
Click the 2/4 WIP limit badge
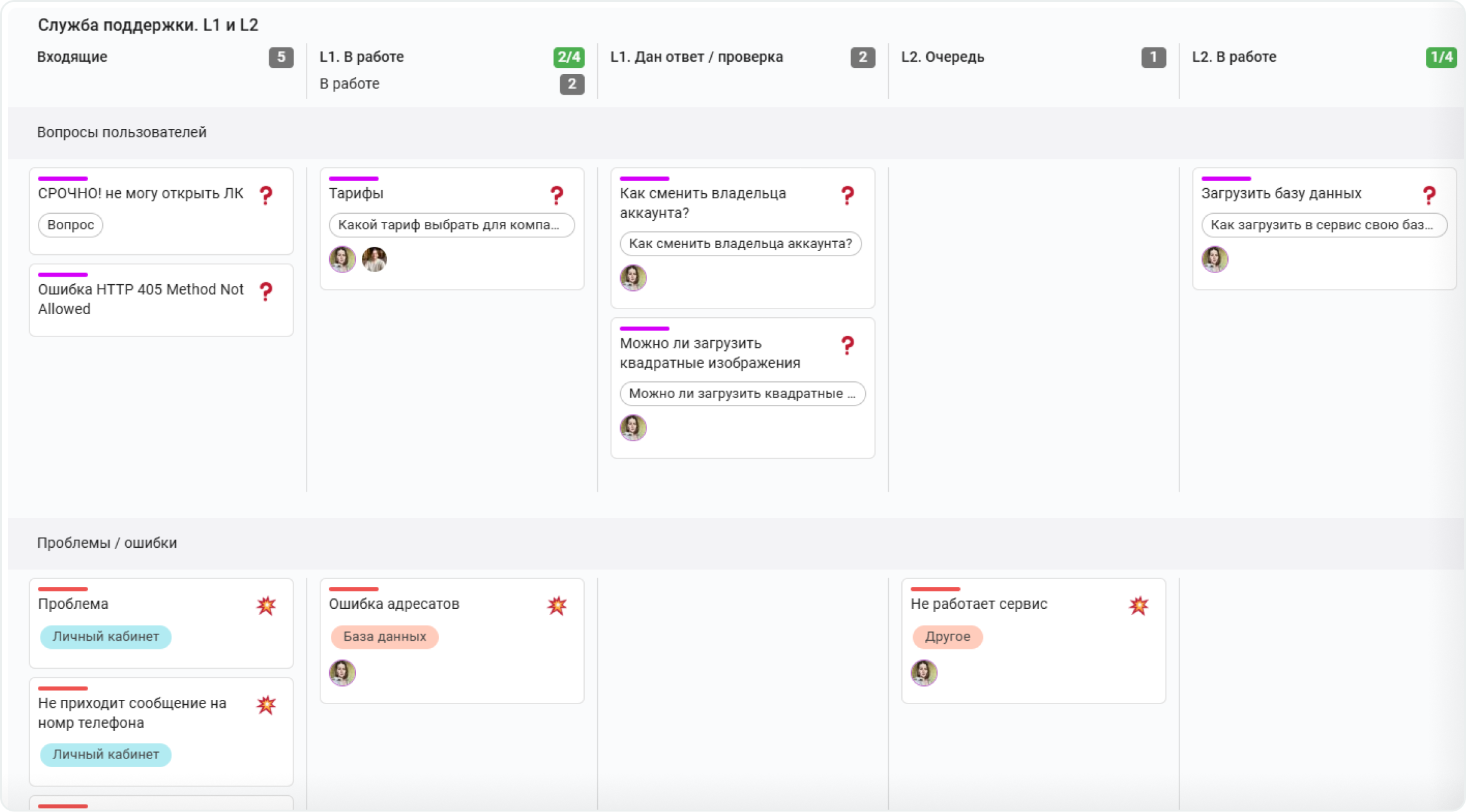[569, 57]
